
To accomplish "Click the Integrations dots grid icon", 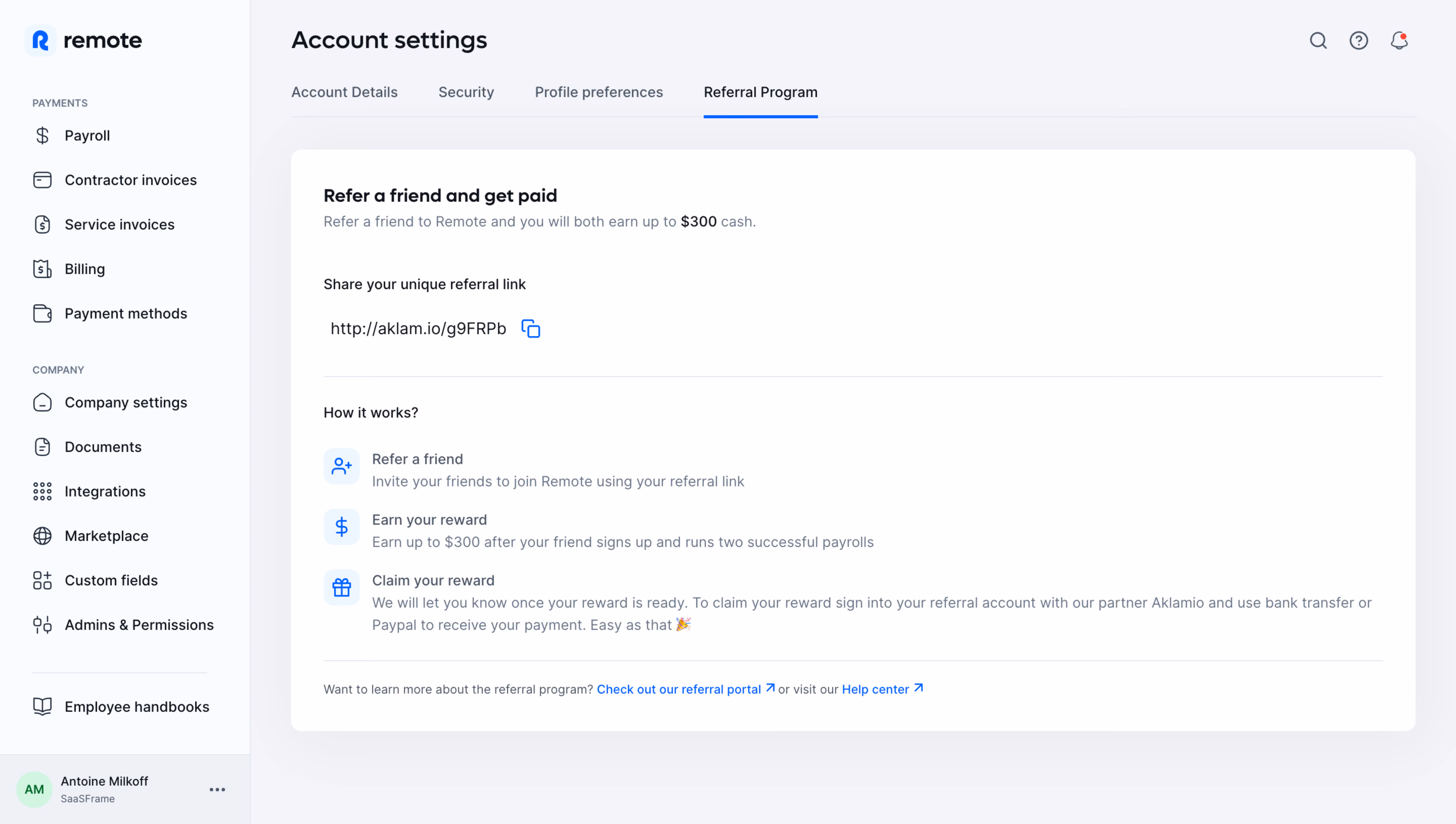I will coord(42,491).
